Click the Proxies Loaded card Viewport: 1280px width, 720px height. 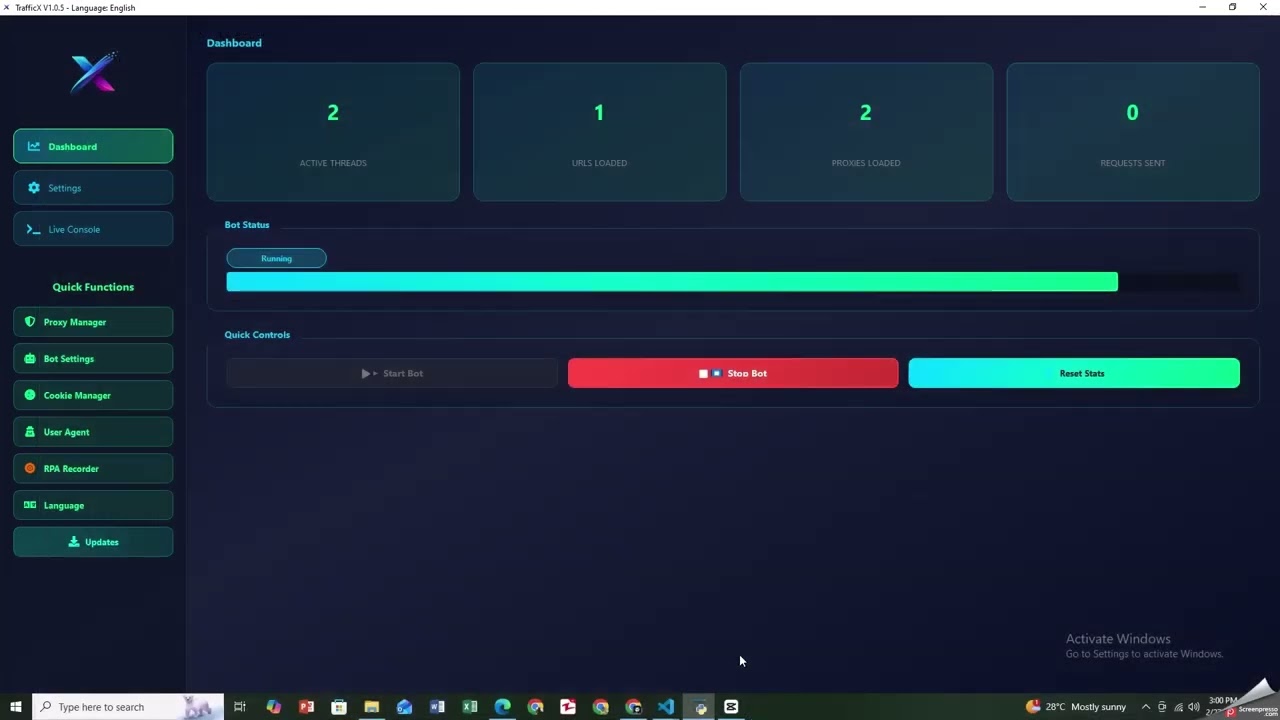click(x=866, y=132)
